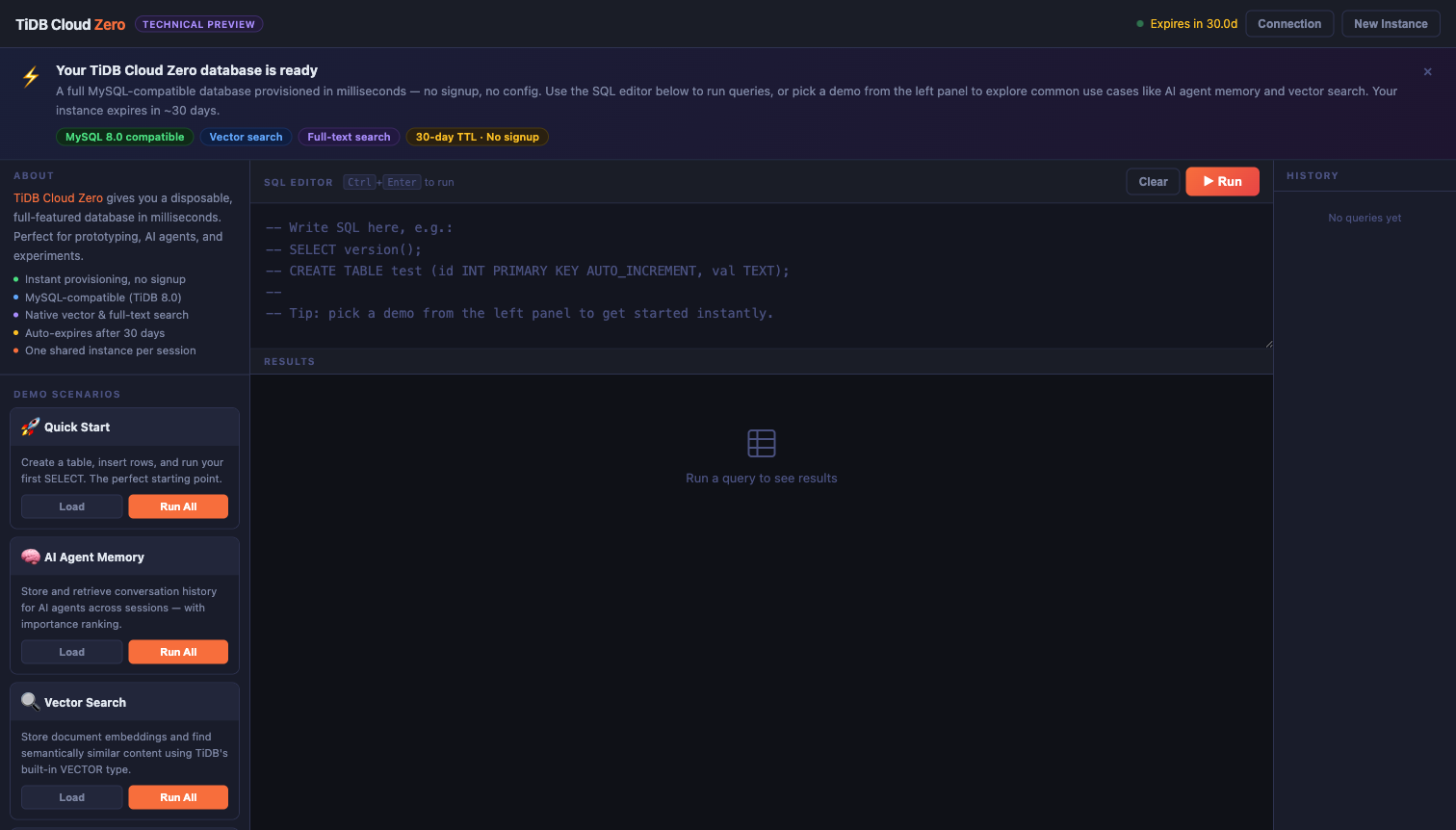Screen dimensions: 1456x830
Task: Run the current SQL query
Action: (1222, 181)
